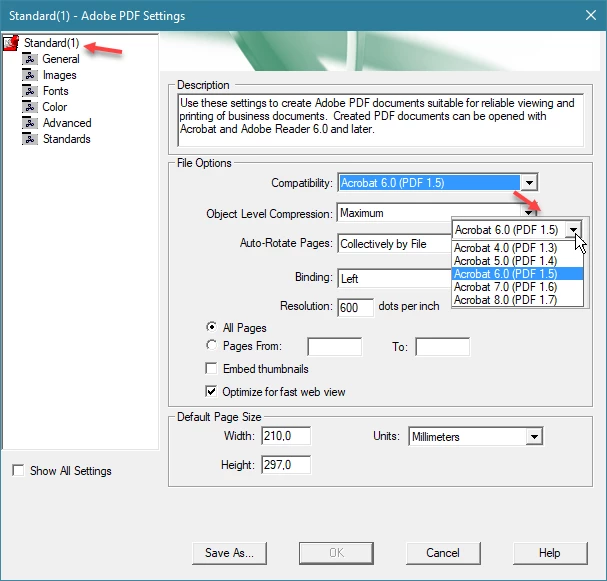Uncheck Optimize for fast web view
Screen dimensions: 607x581
211,391
